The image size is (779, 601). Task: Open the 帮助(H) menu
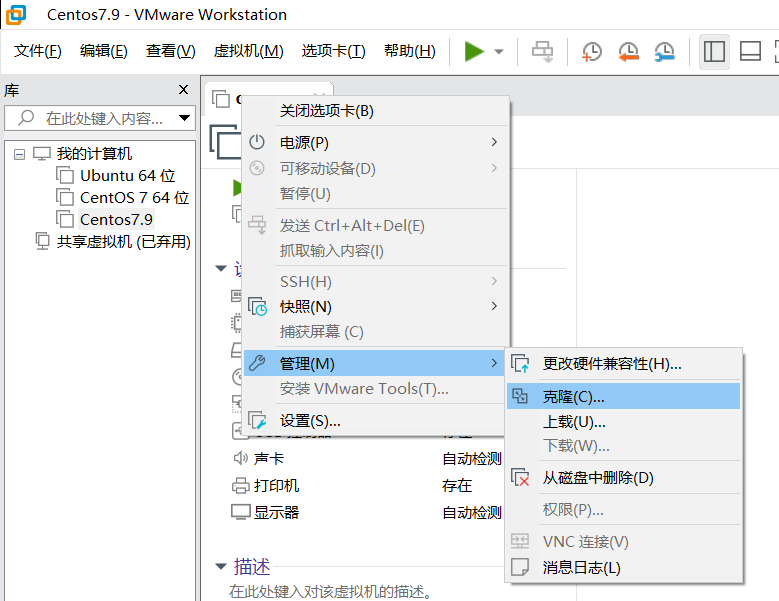pyautogui.click(x=410, y=51)
